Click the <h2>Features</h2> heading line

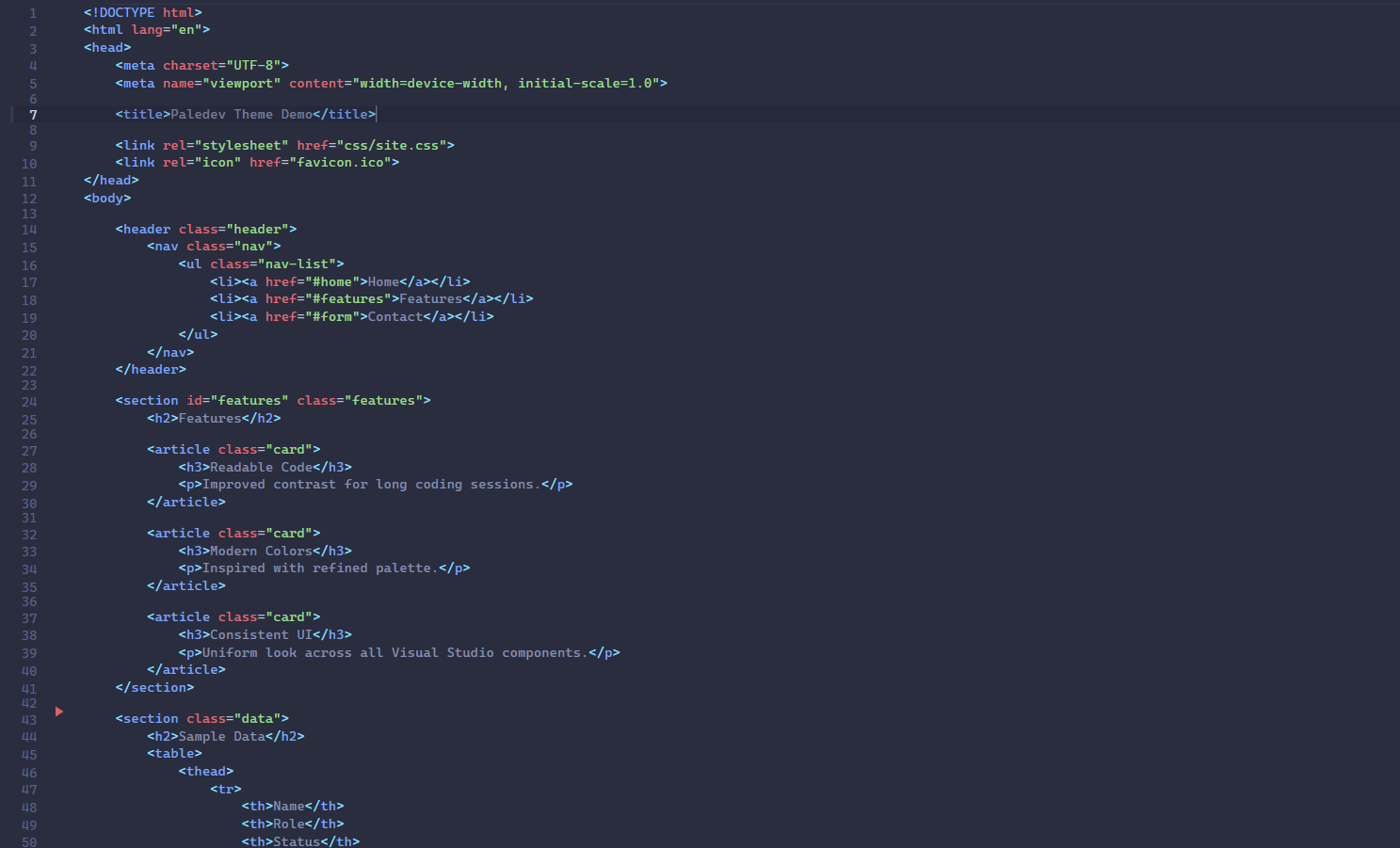[x=214, y=418]
